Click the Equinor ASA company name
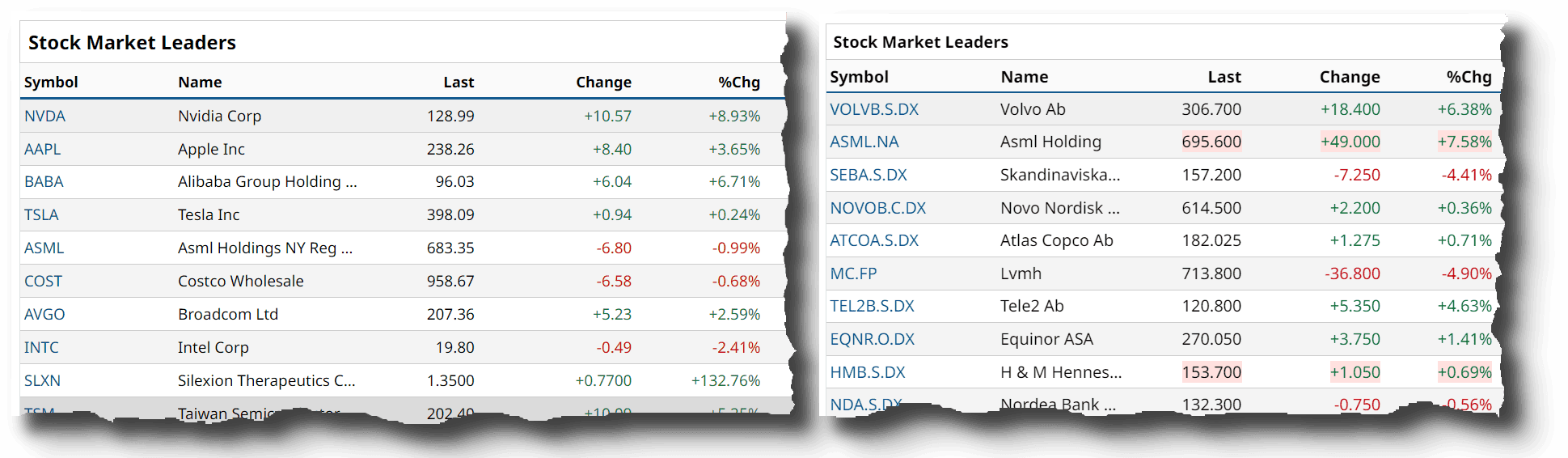Image resolution: width=1568 pixels, height=458 pixels. point(1046,339)
